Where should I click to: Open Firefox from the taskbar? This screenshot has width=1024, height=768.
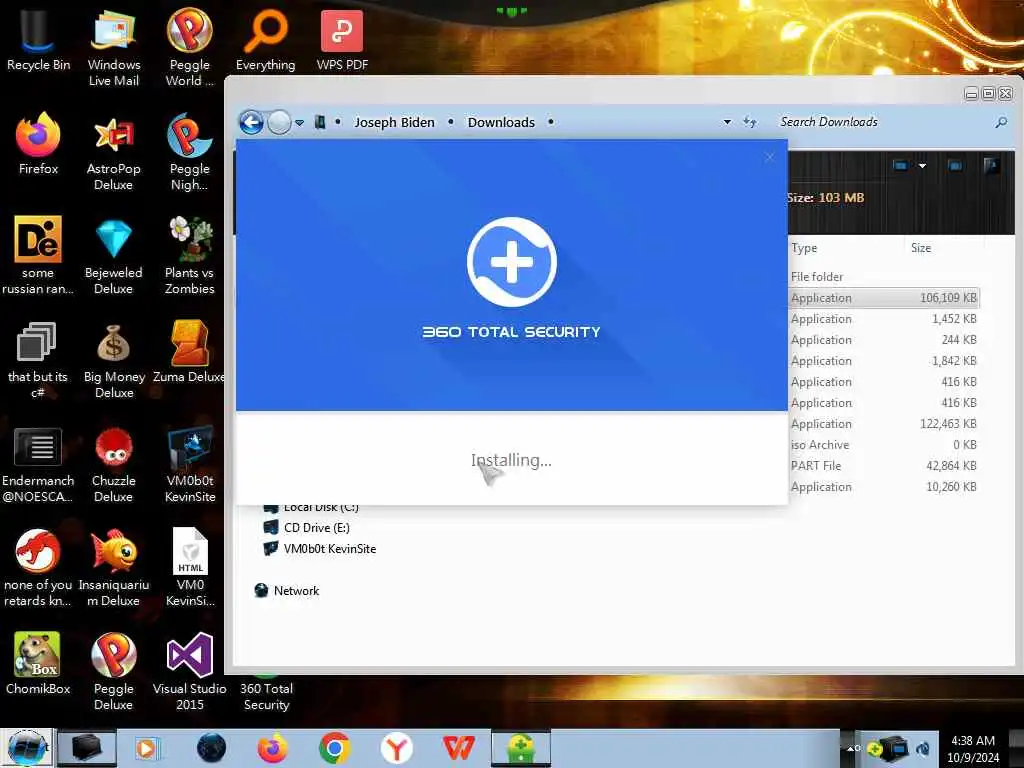pos(272,748)
